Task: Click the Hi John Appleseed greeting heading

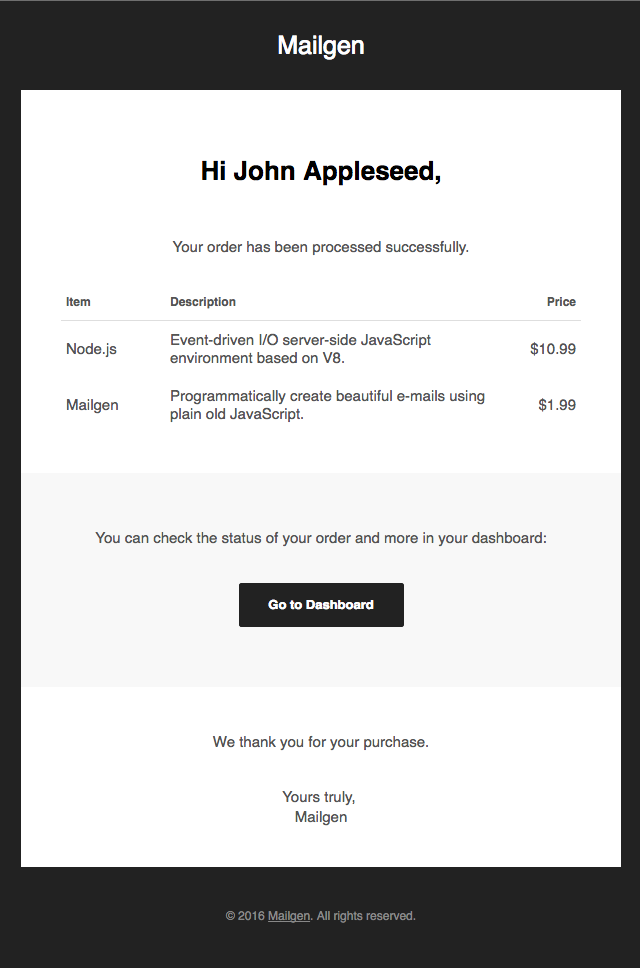Action: (x=321, y=171)
